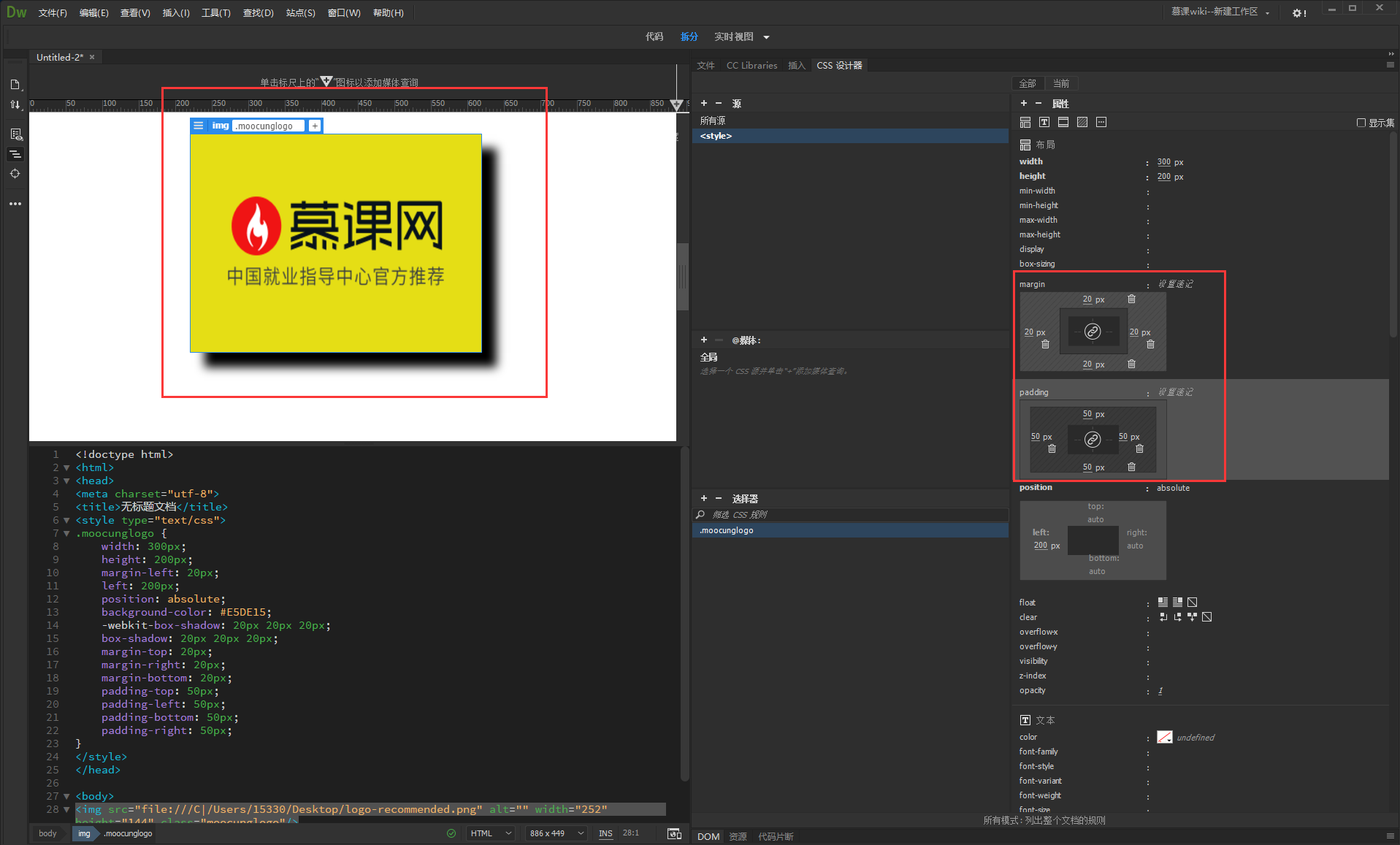Add a new selector with the plus icon
1400x845 pixels.
(704, 498)
